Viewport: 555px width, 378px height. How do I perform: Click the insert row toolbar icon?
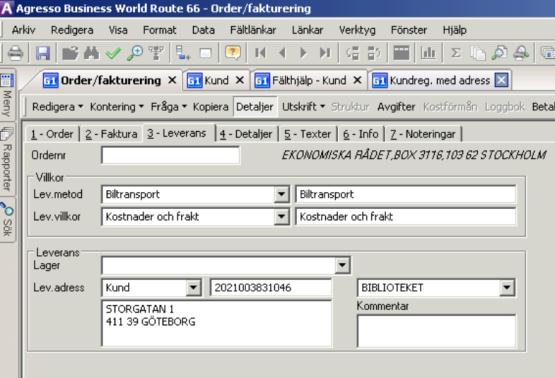point(183,53)
